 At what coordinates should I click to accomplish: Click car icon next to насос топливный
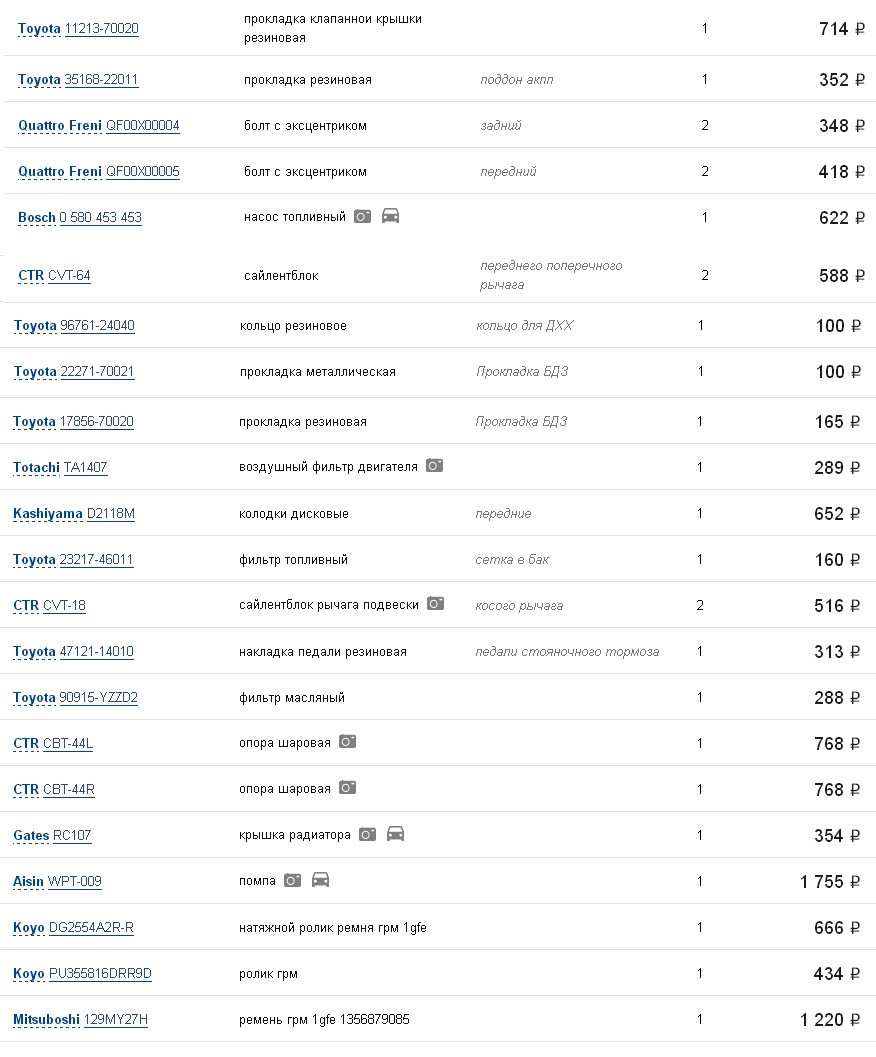(390, 216)
